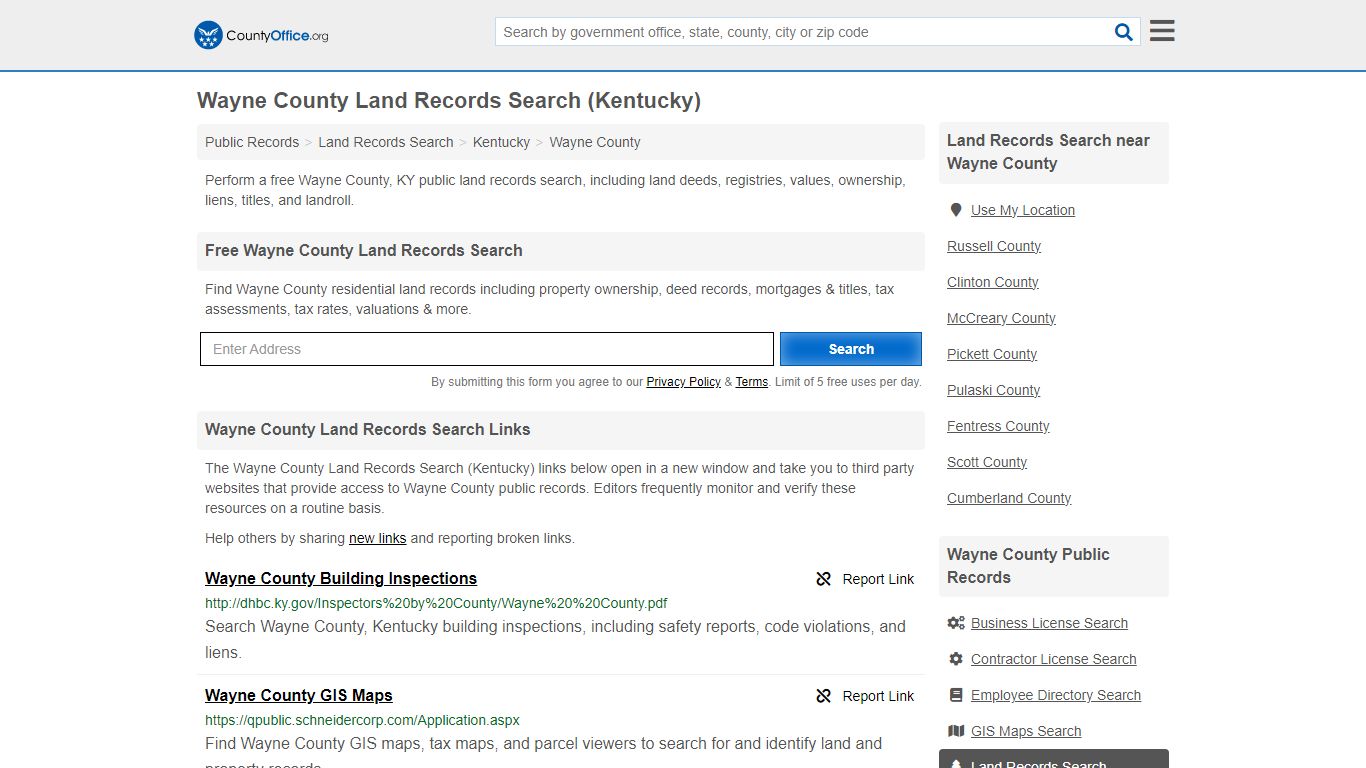
Task: Open the Terms link
Action: click(x=752, y=382)
